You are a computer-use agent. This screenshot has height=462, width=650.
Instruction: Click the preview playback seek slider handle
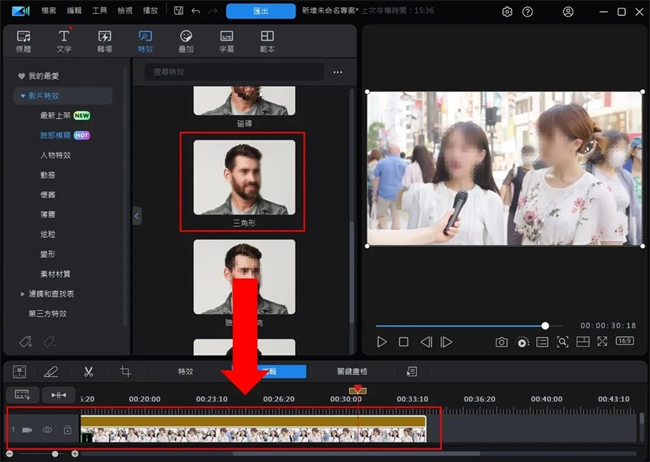coord(545,325)
